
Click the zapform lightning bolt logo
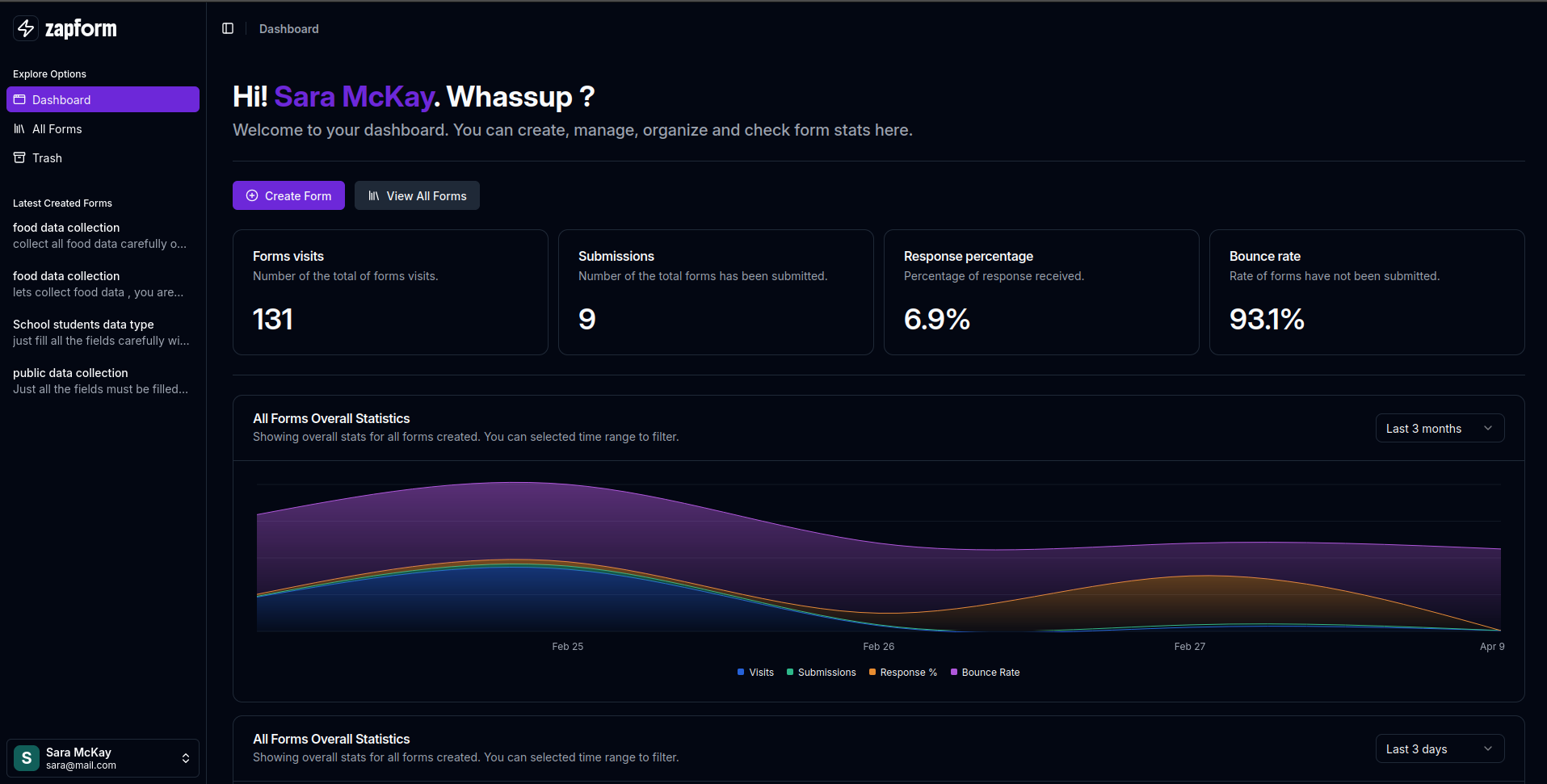[x=26, y=28]
